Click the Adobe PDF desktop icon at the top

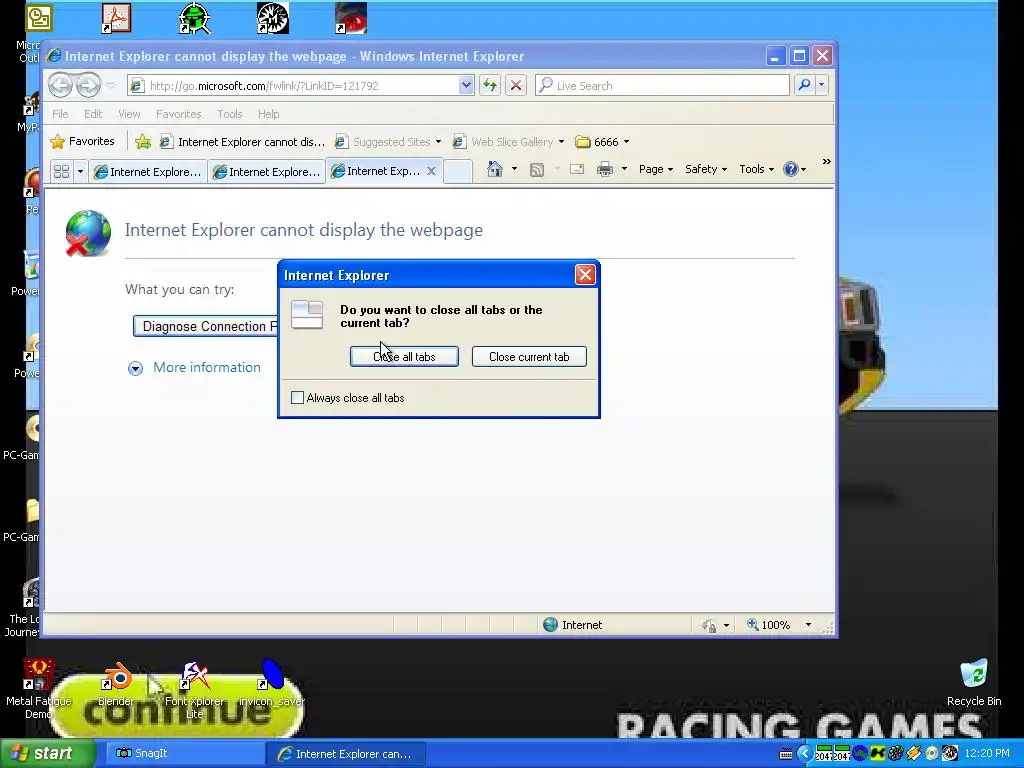point(116,18)
